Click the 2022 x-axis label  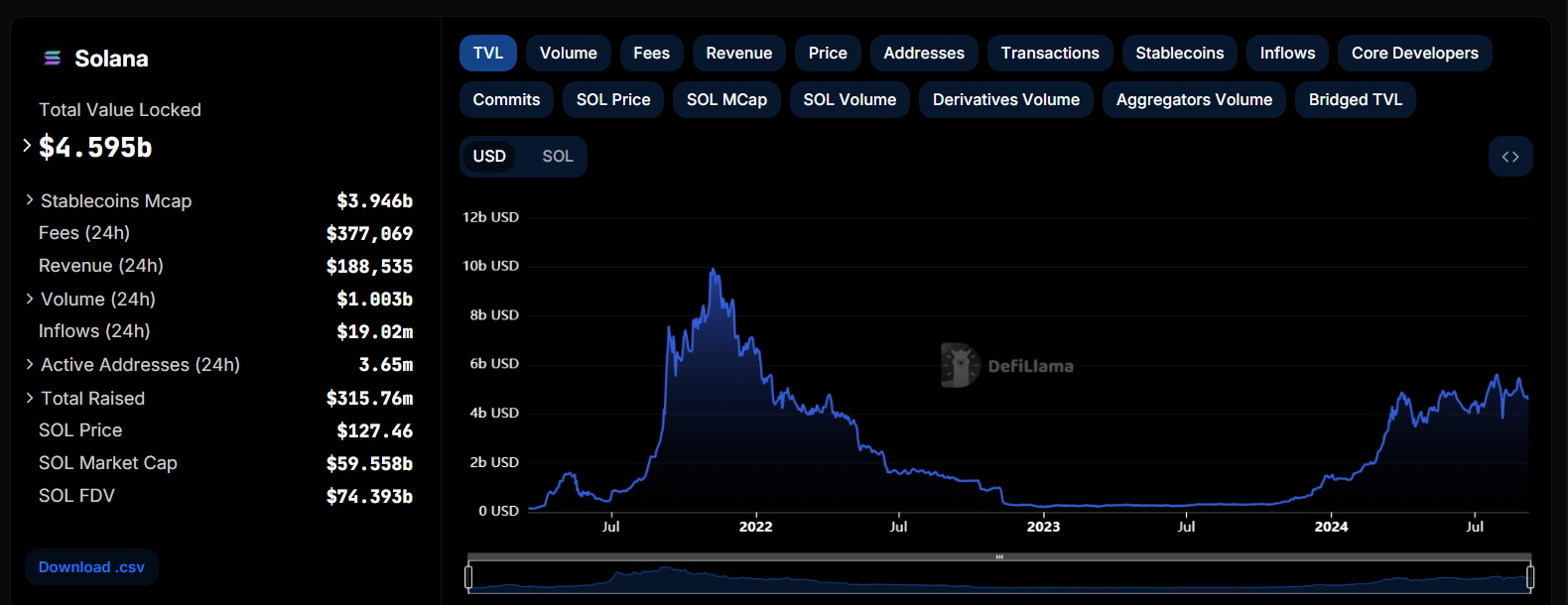click(x=755, y=527)
